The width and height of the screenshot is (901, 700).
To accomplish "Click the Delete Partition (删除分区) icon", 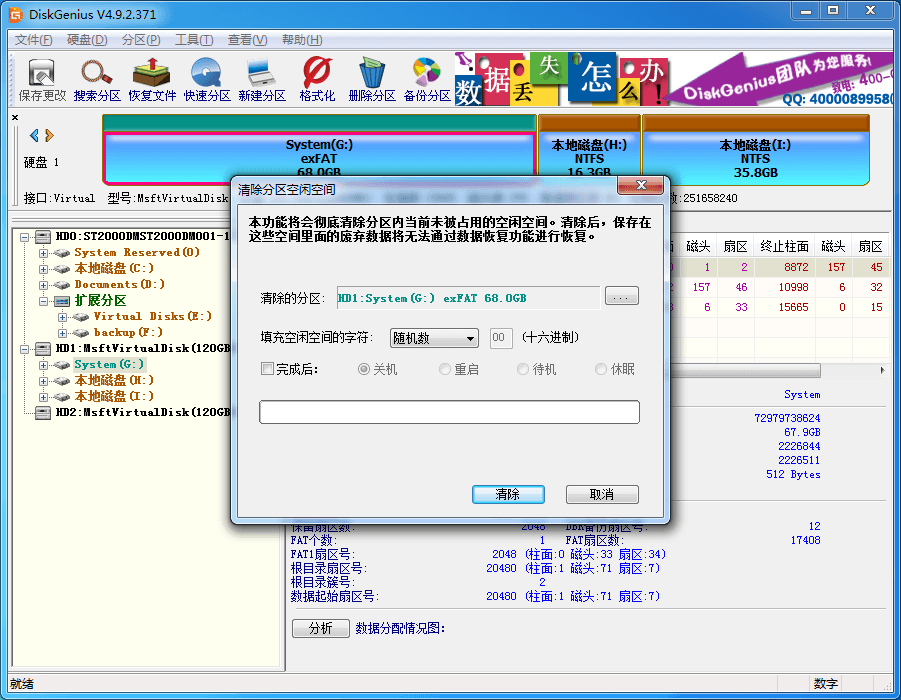I will tap(372, 80).
